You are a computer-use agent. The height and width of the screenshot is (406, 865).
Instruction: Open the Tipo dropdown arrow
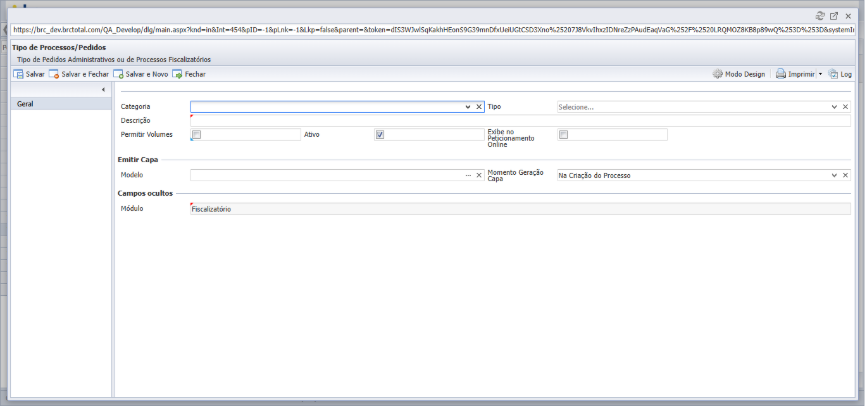(834, 107)
